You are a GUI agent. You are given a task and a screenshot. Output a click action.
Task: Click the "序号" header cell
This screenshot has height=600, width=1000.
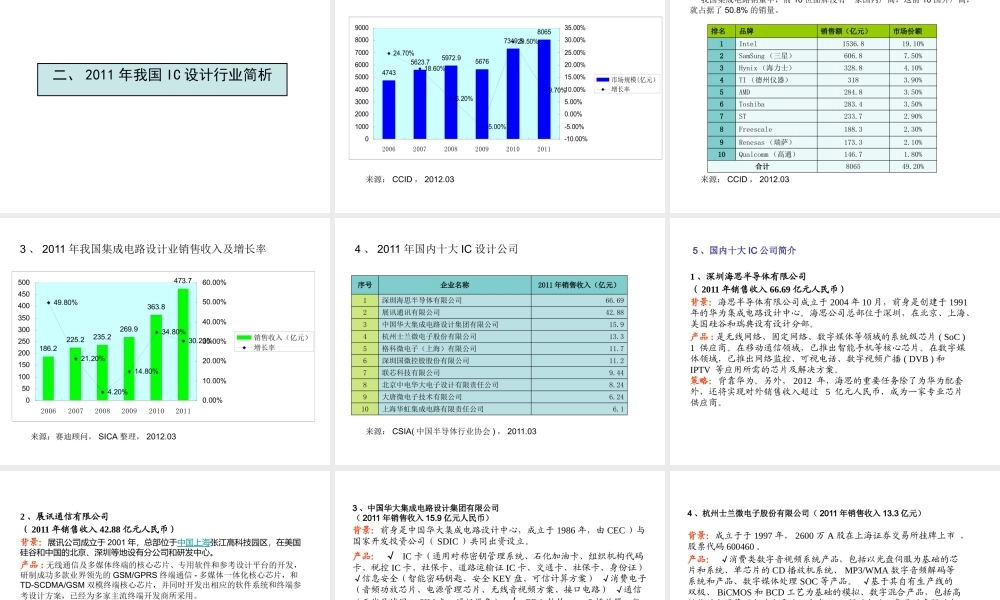[365, 284]
